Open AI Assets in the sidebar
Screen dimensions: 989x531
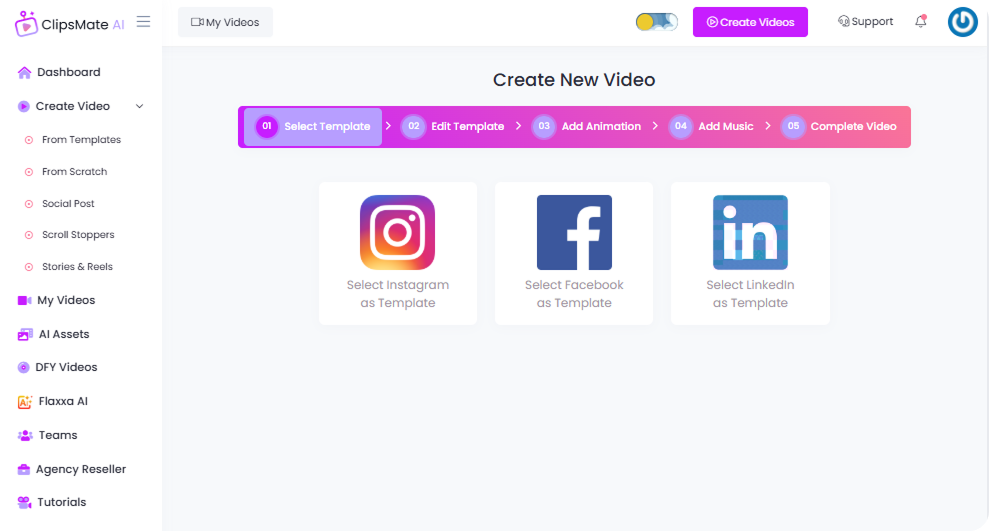pyautogui.click(x=62, y=334)
